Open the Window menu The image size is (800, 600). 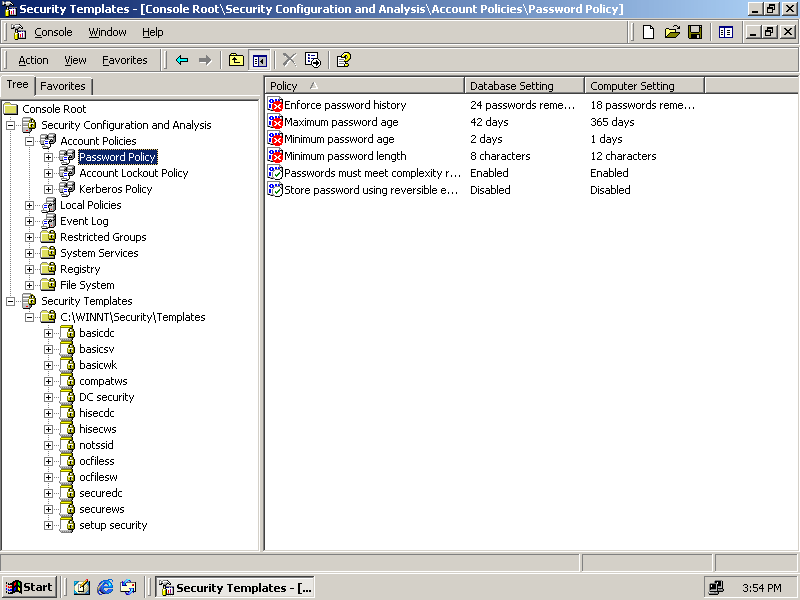tap(107, 32)
